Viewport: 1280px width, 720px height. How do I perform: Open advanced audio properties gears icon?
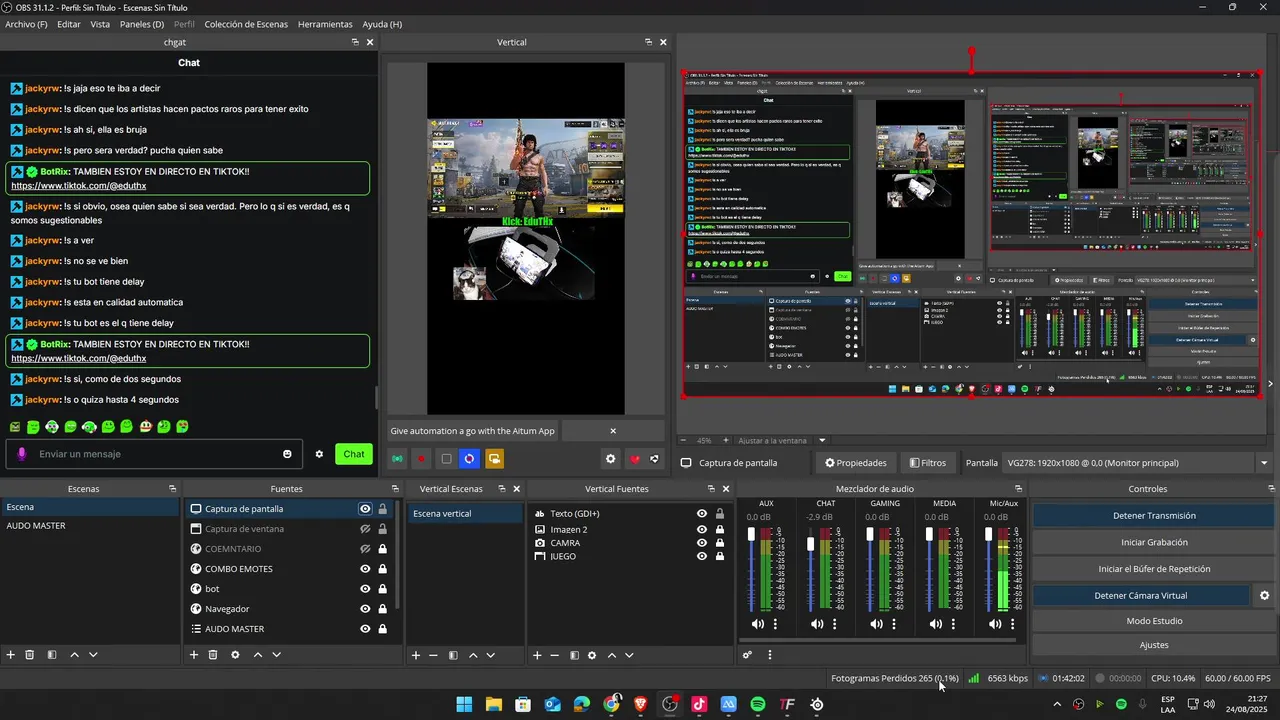[x=747, y=655]
